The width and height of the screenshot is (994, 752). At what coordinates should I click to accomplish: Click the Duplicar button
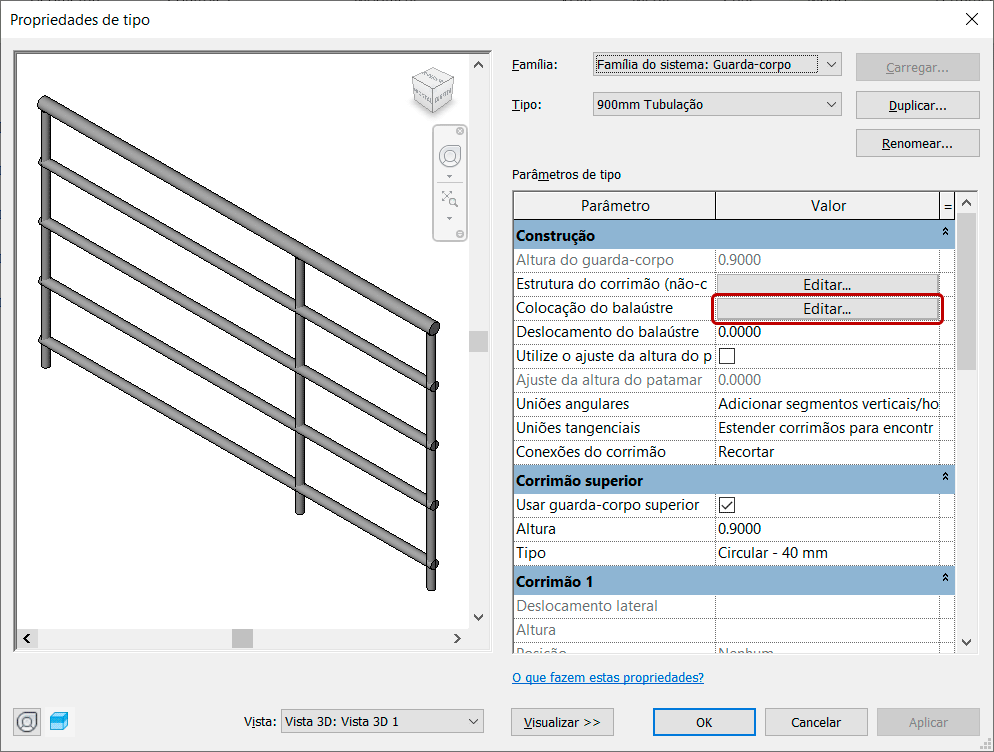(917, 105)
